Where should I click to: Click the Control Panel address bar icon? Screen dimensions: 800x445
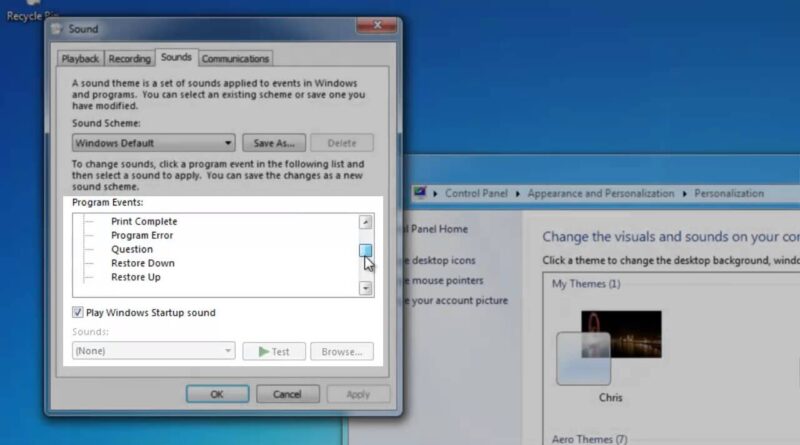(420, 193)
